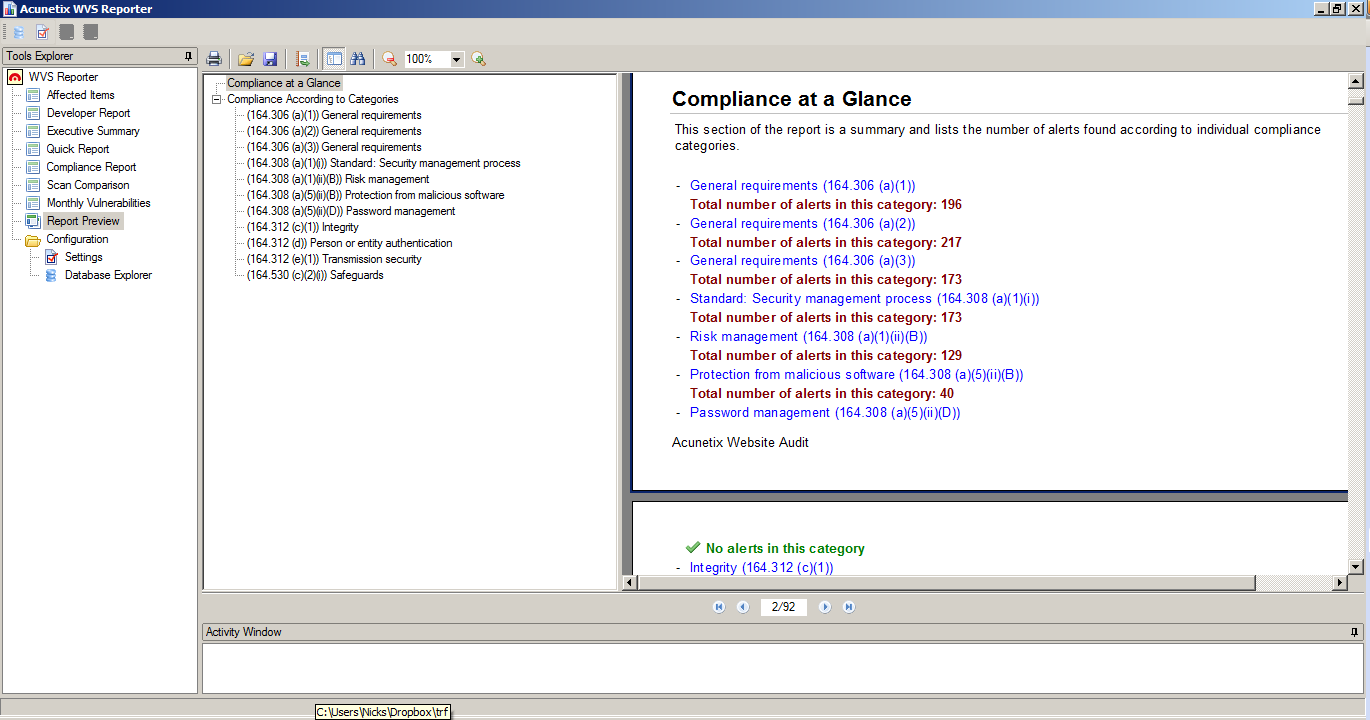1370x720 pixels.
Task: Select Report Preview item
Action: pyautogui.click(x=83, y=221)
